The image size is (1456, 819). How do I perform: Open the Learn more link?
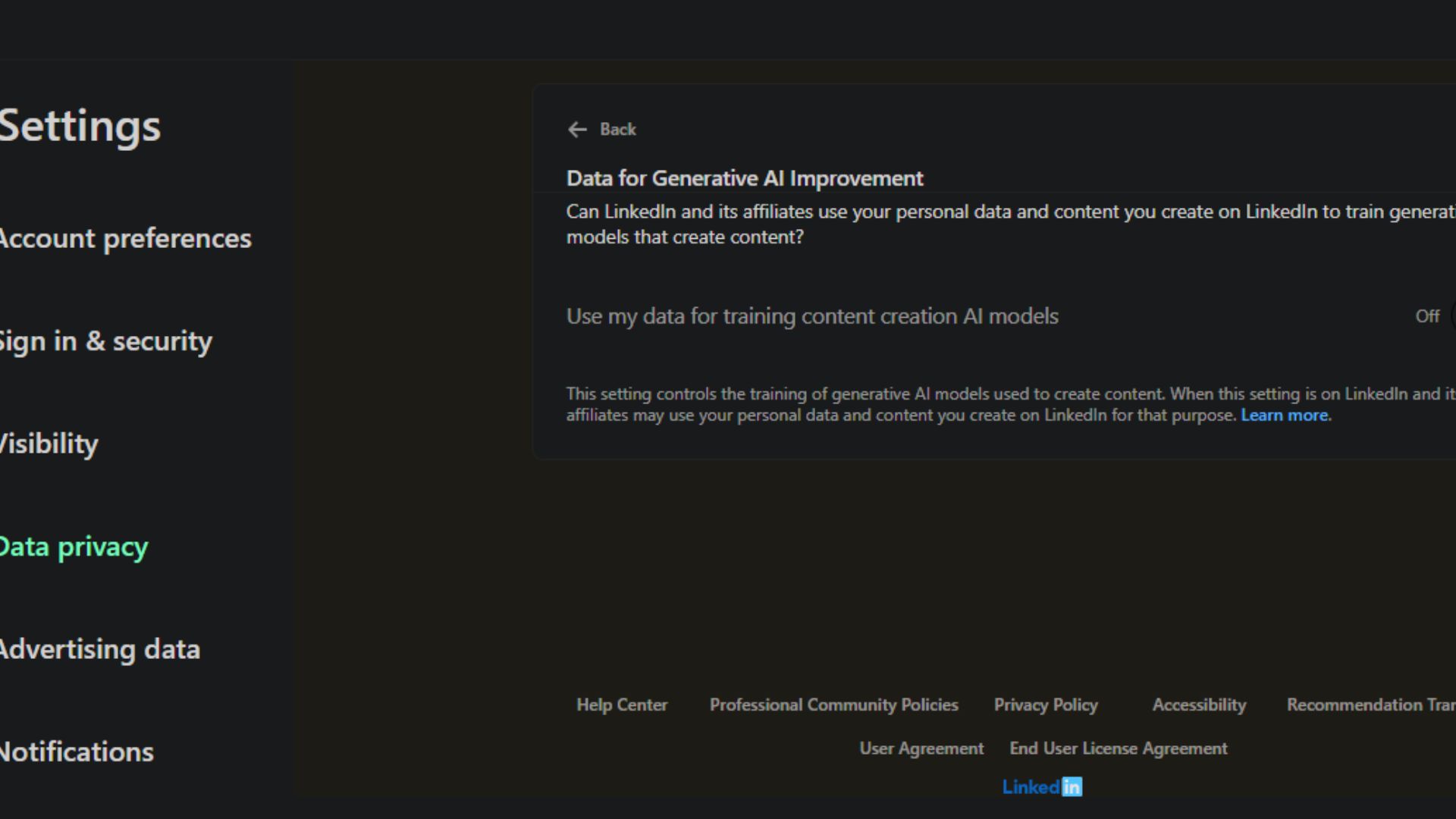pos(1285,416)
